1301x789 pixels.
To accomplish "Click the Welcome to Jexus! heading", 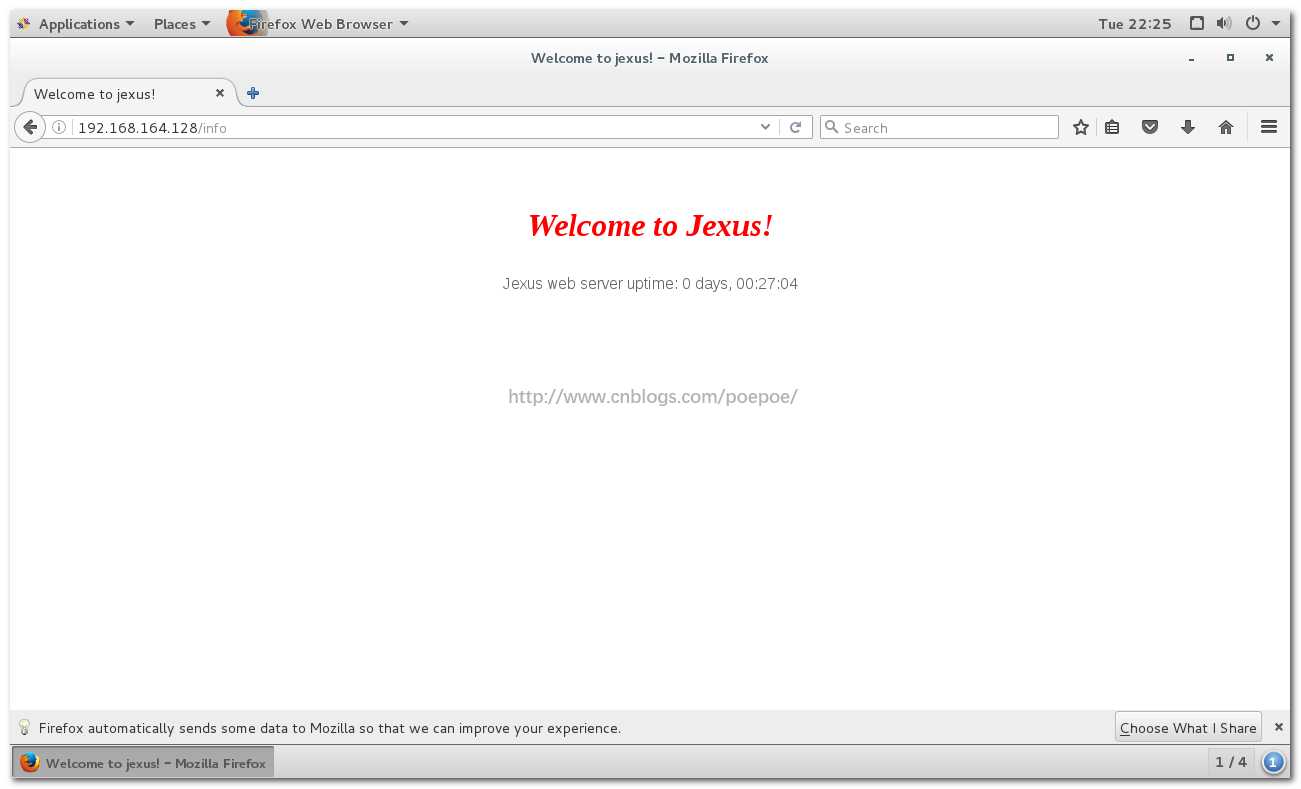I will coord(650,226).
